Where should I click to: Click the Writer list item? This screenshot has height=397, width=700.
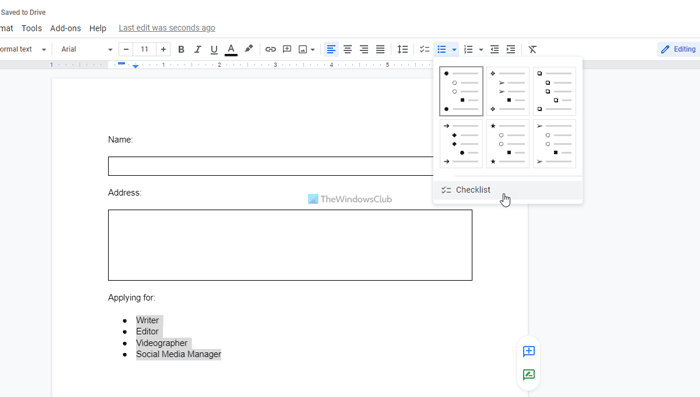(147, 320)
